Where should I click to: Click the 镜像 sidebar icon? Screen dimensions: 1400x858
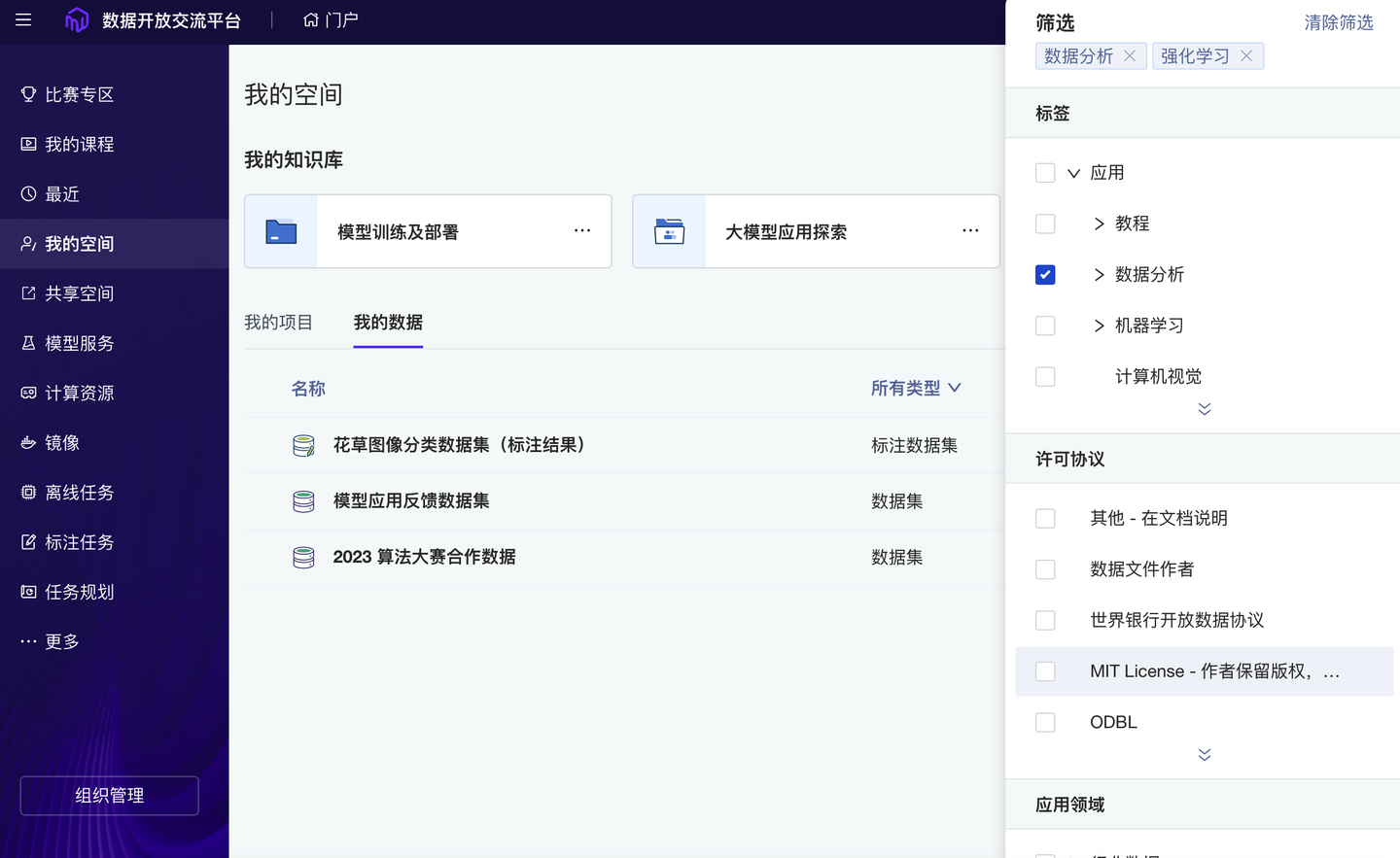pos(28,442)
